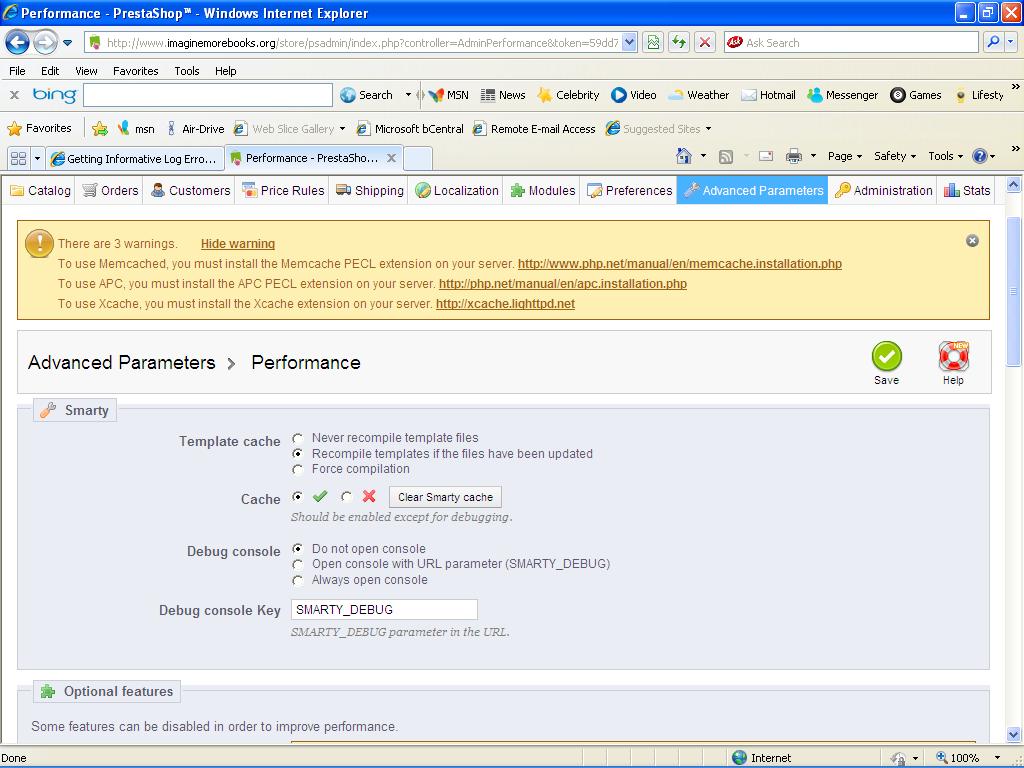1024x768 pixels.
Task: Select the Force compilation option
Action: 298,470
